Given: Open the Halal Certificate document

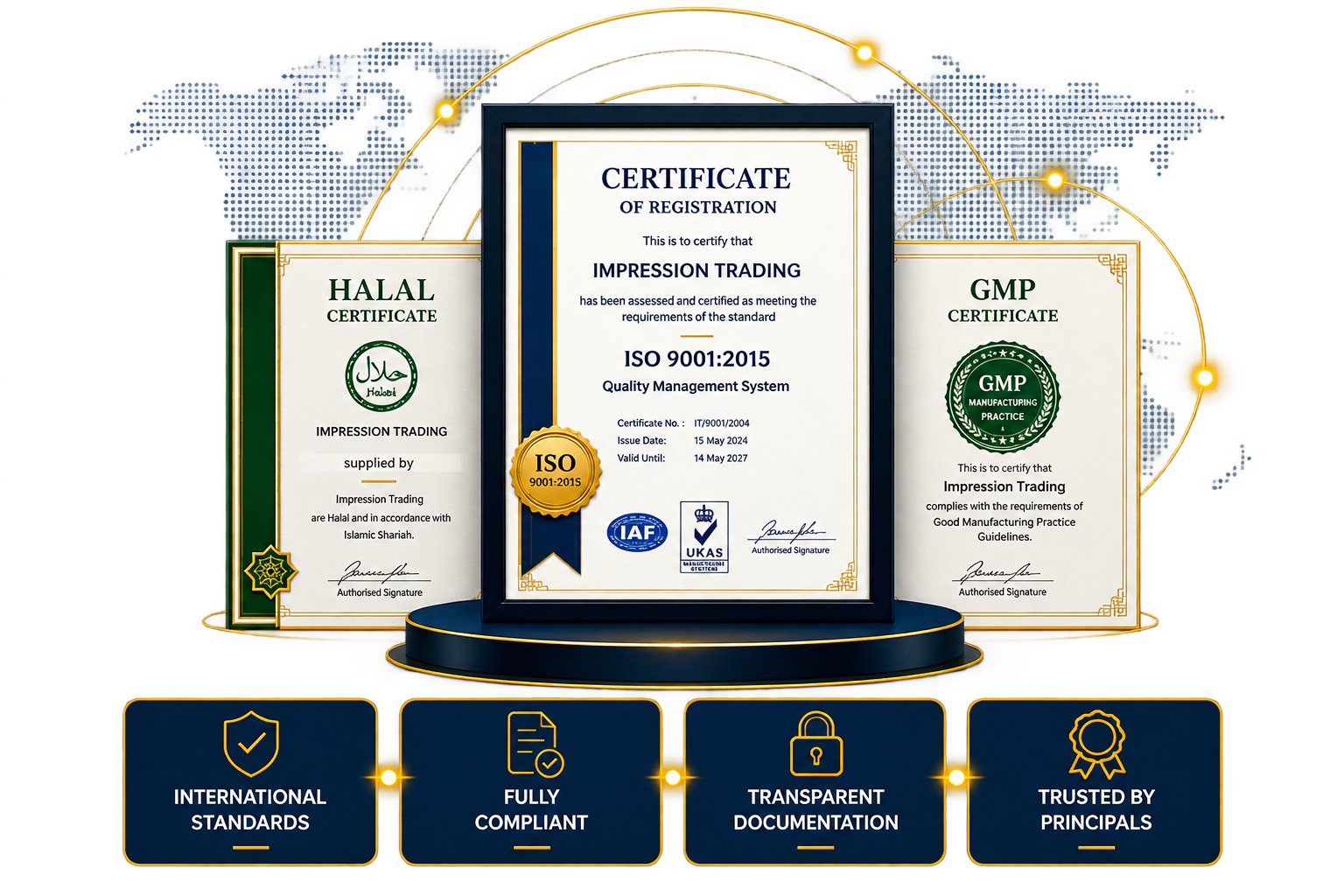Looking at the screenshot, I should 354,435.
